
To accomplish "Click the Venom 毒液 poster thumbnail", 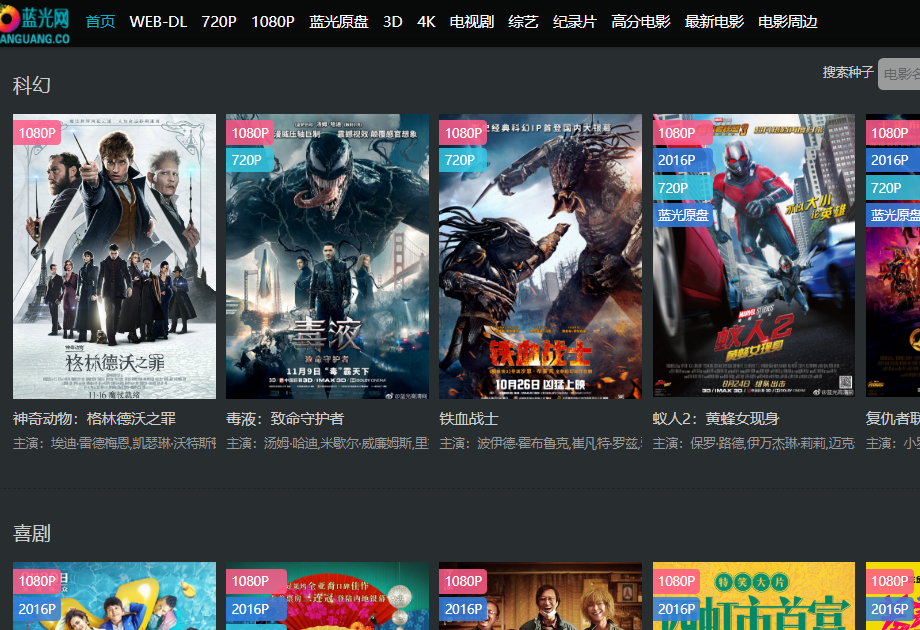I will (x=327, y=270).
